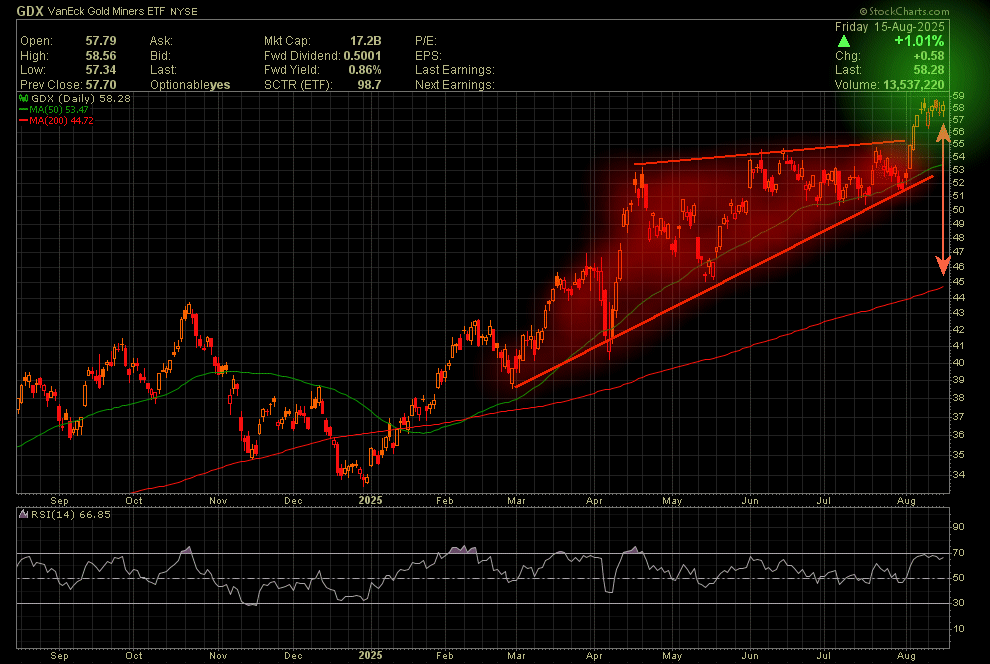
Task: Click the Optionable yes entry
Action: (190, 85)
